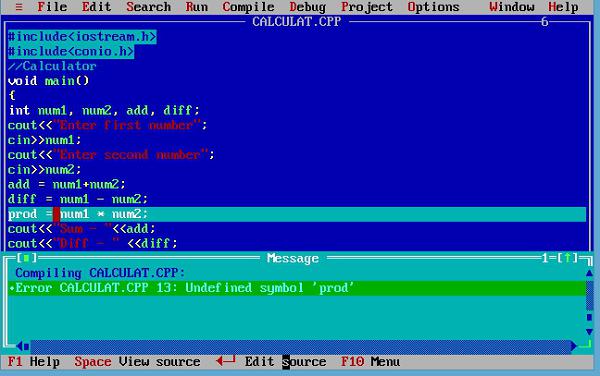600x376 pixels.
Task: Select the Undefined symbol 'prod' error line
Action: coord(297,288)
